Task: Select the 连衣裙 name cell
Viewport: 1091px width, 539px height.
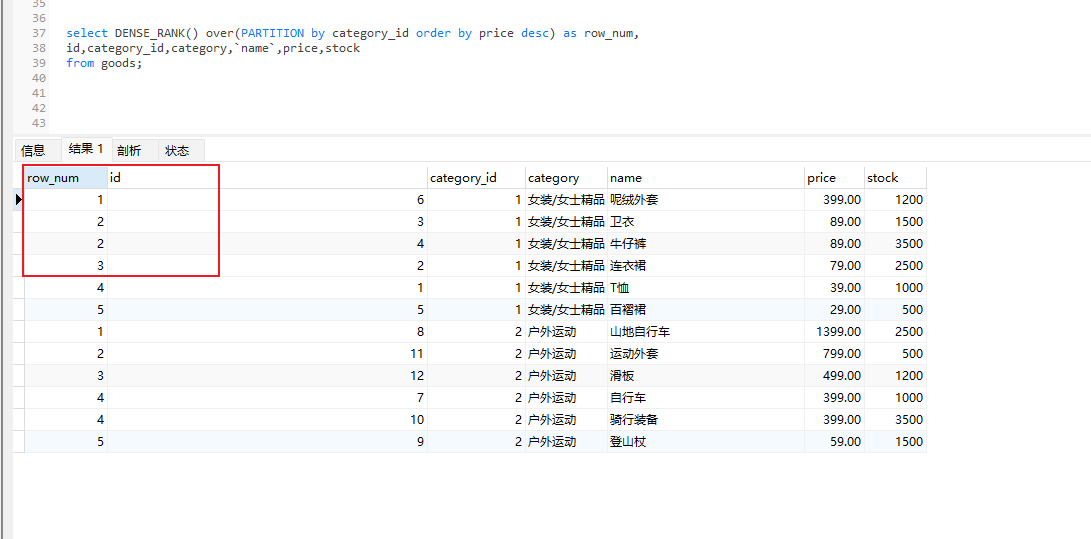Action: [706, 266]
